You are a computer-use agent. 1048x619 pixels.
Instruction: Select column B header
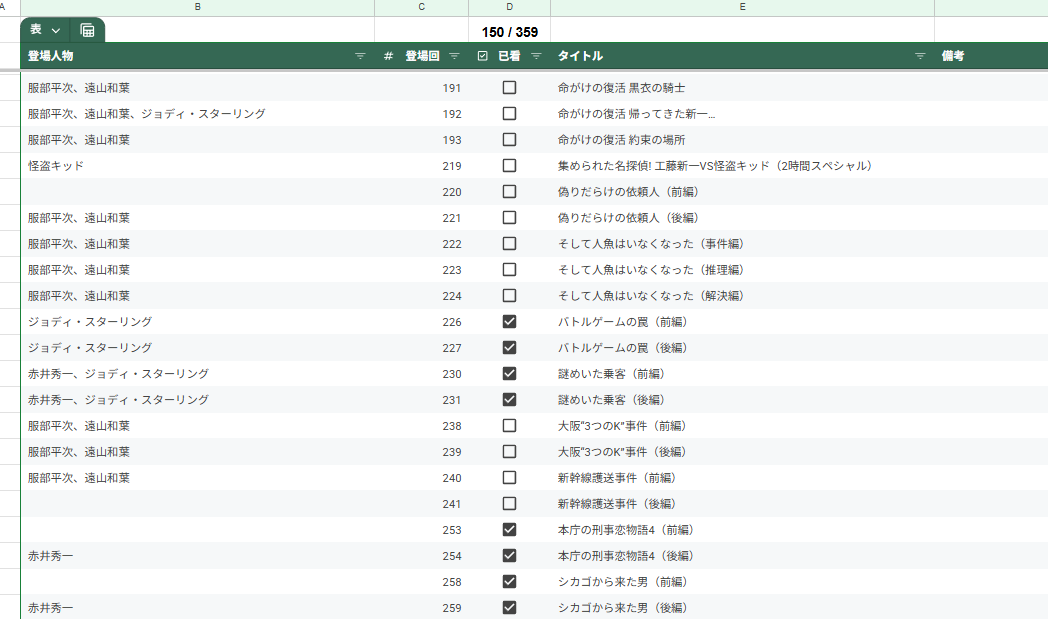[197, 7]
